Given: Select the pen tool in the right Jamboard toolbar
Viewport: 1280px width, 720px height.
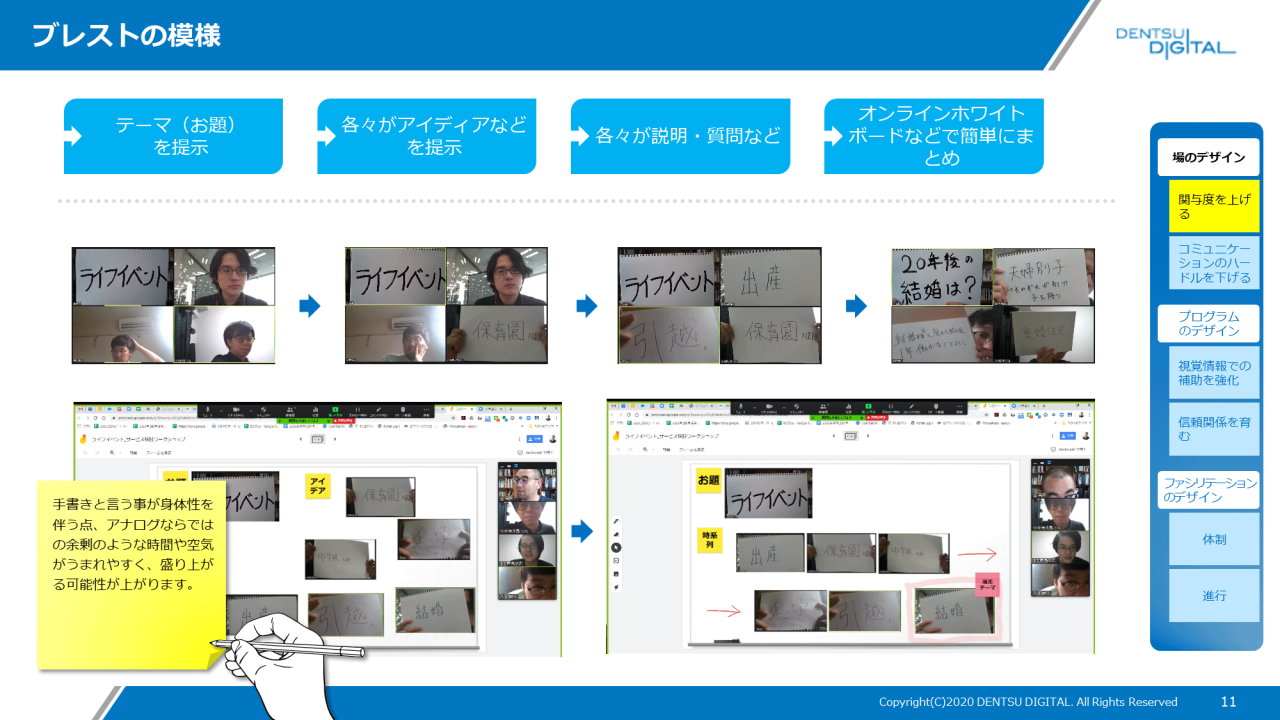Looking at the screenshot, I should click(x=616, y=522).
